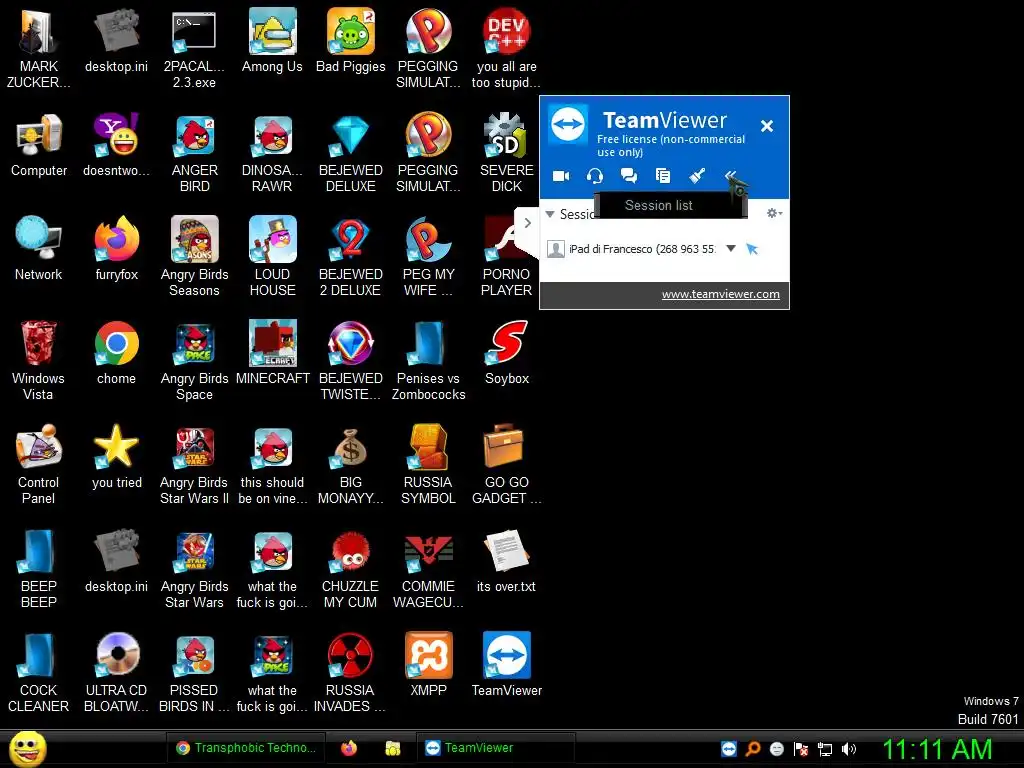Select the Soybox desktop icon

507,353
